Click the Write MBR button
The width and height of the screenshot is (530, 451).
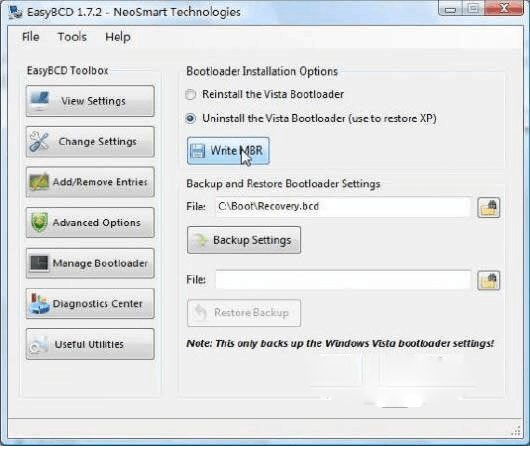[x=228, y=151]
